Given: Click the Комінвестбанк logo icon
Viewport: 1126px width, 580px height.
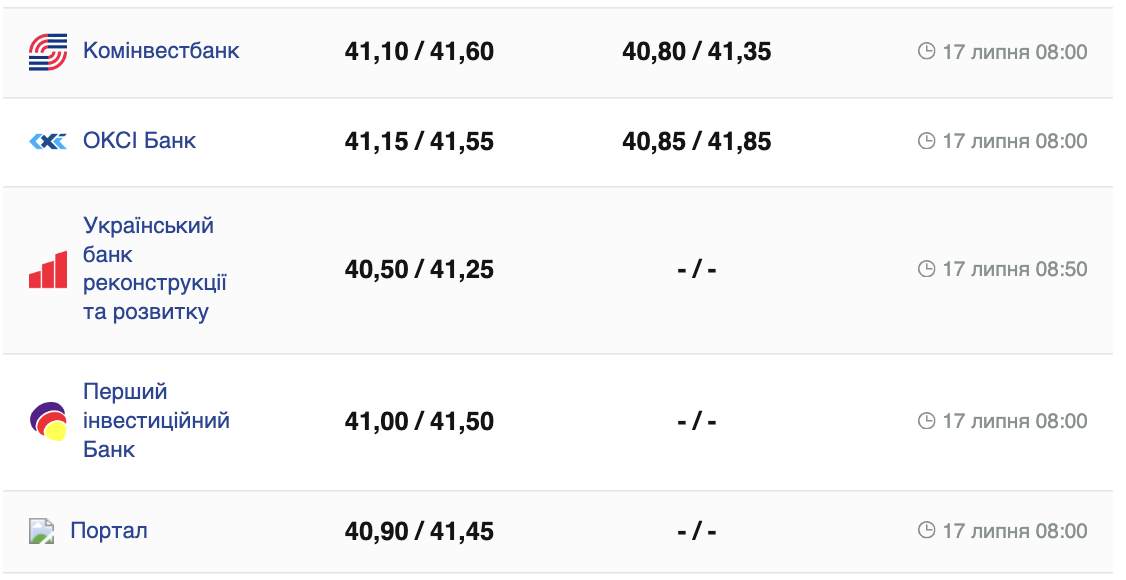Looking at the screenshot, I should click(48, 51).
